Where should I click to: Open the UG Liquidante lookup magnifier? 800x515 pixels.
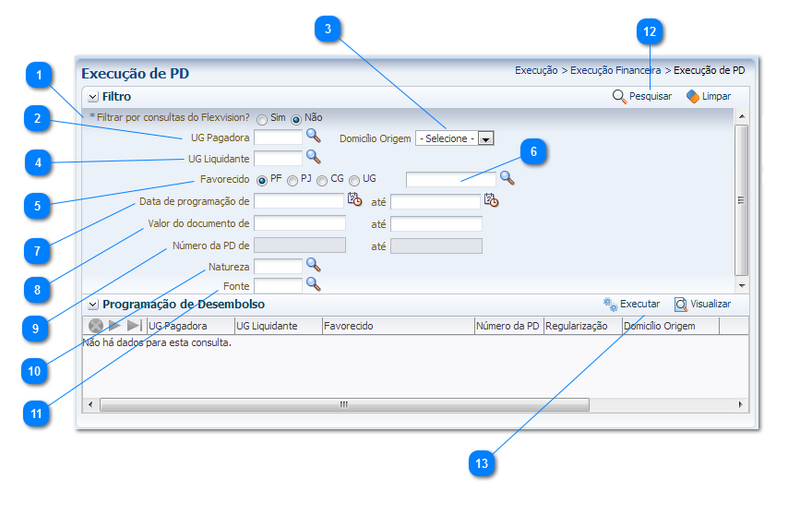point(313,157)
